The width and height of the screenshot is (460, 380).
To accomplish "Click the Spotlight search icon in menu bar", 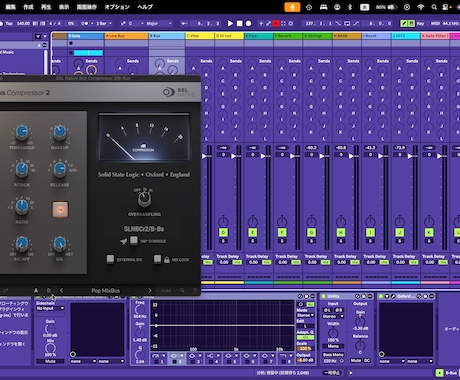I will point(434,7).
